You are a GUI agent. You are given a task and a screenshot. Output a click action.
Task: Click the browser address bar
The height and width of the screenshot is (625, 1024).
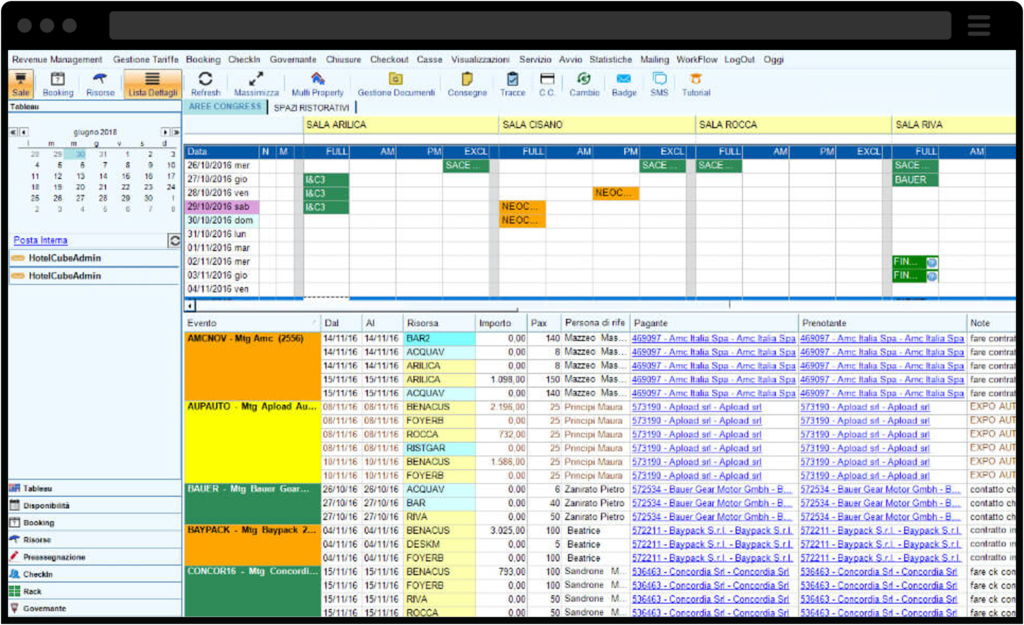[x=530, y=25]
